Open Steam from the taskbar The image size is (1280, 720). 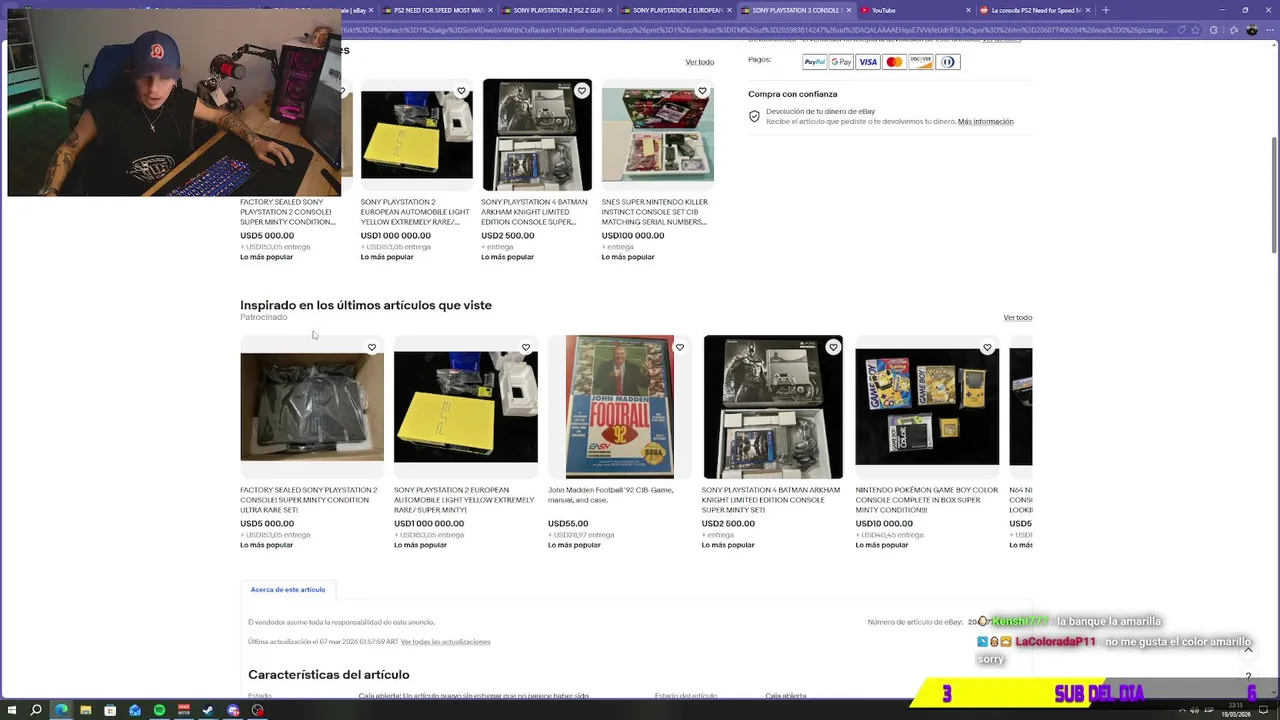tap(209, 710)
